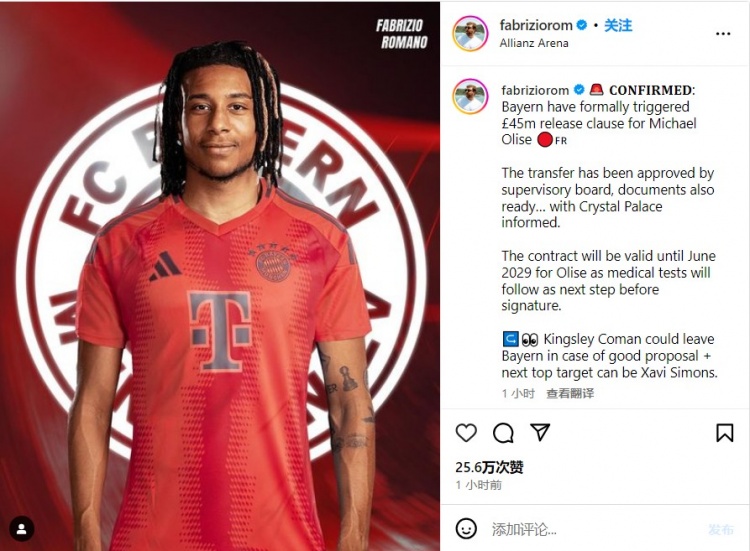Click the verified badge next to fabriziorom header
750x551 pixels.
(x=582, y=25)
